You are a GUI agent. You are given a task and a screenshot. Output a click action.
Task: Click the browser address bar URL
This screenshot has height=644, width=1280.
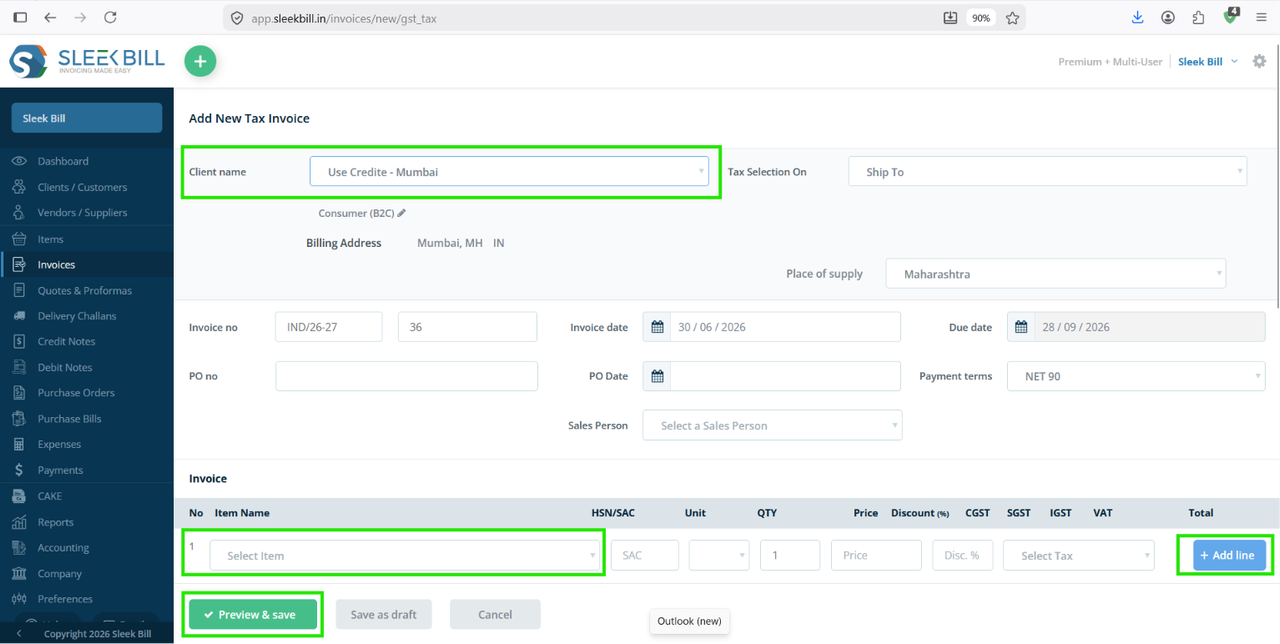point(343,18)
